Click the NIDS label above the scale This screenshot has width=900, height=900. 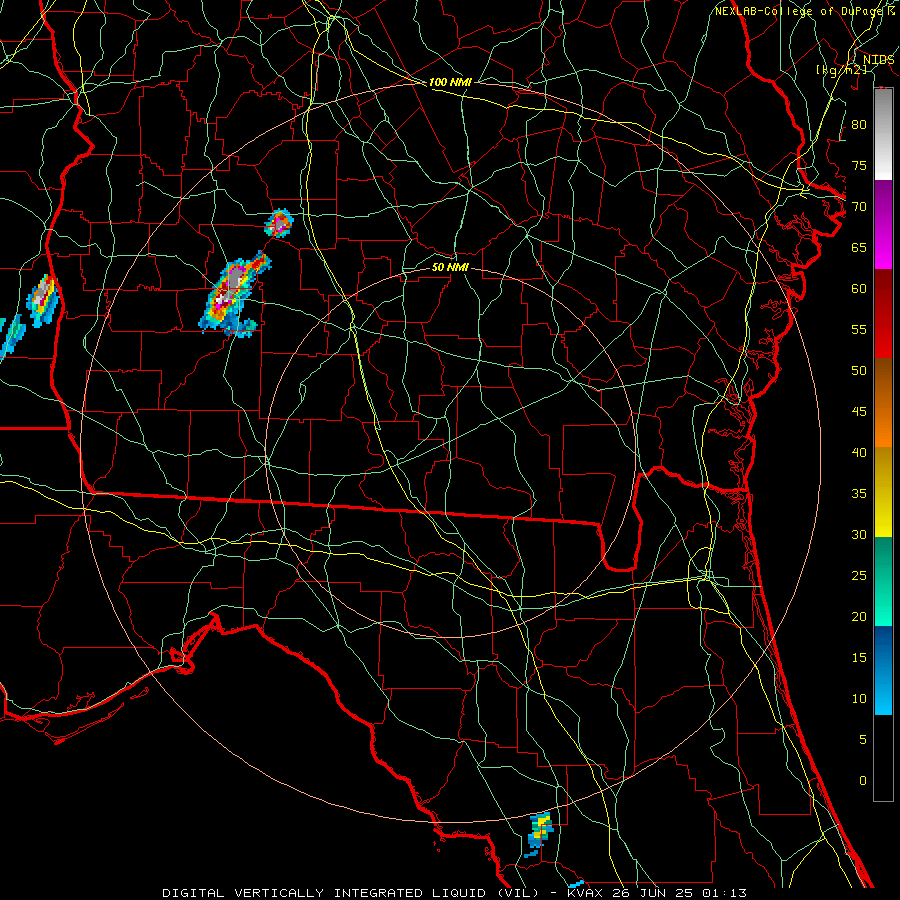click(878, 60)
